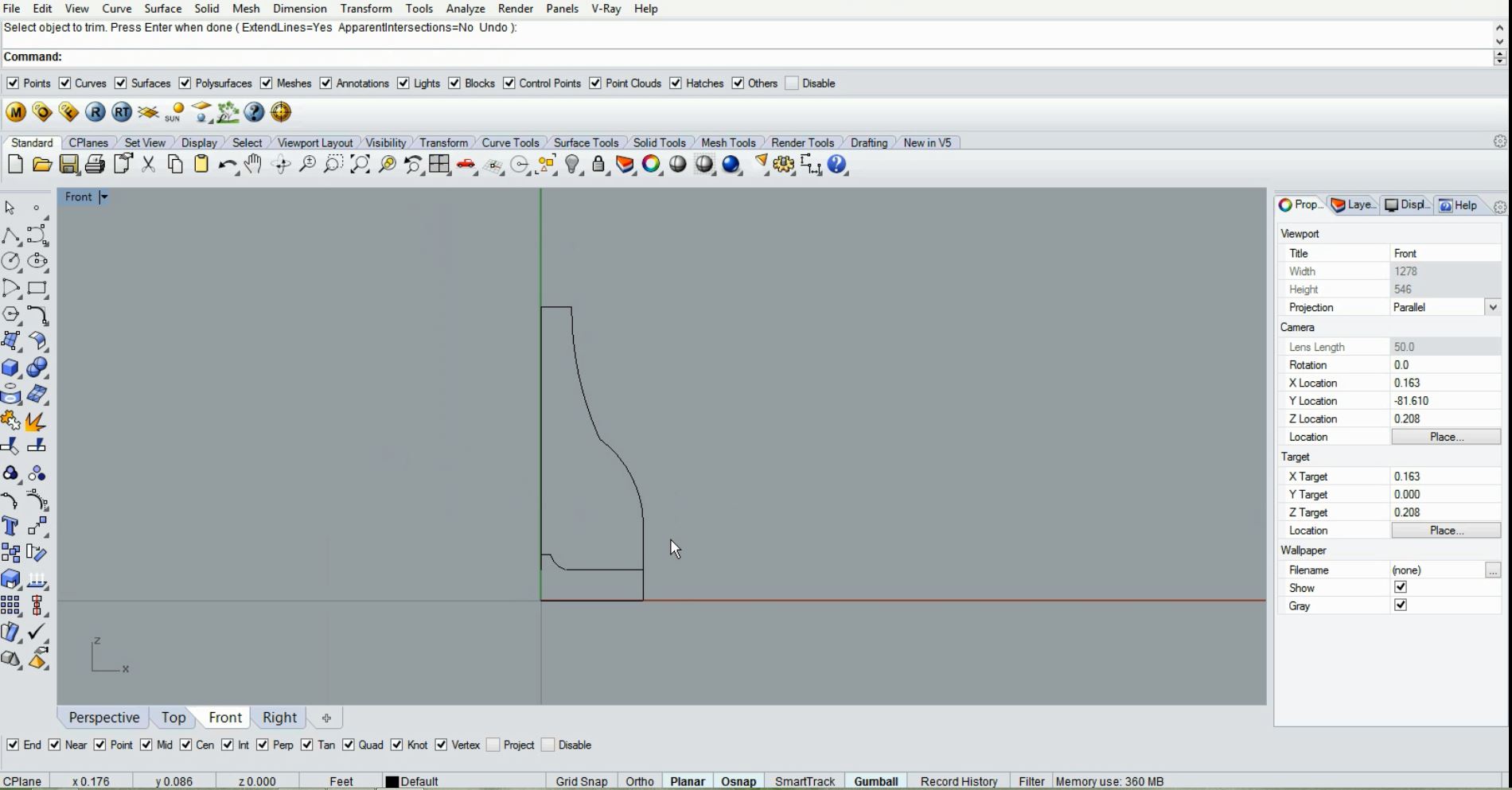Viewport: 1512px width, 790px height.
Task: Click the padlock Lock objects icon
Action: coord(599,165)
